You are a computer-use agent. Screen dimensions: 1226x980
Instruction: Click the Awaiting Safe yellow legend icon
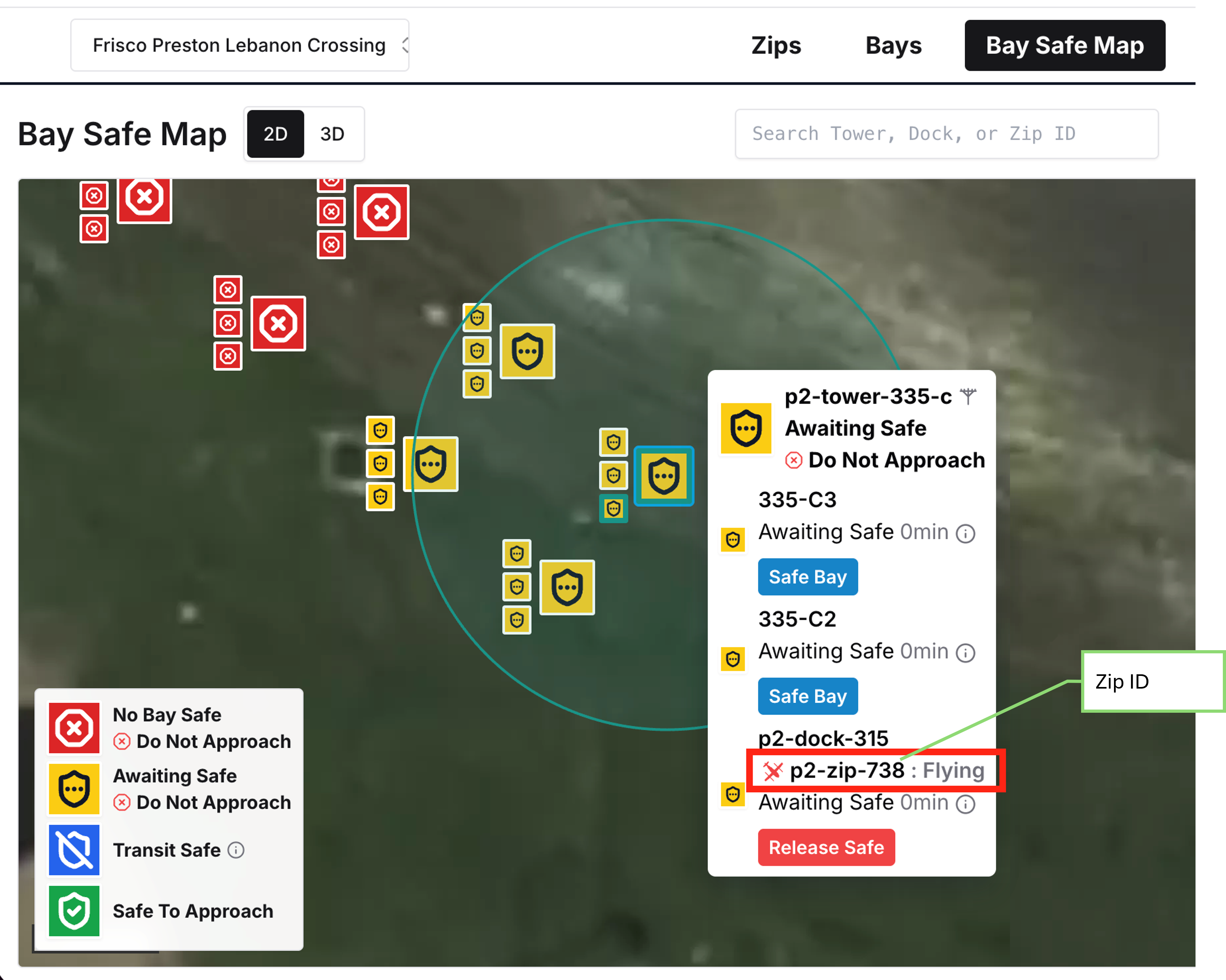(74, 789)
